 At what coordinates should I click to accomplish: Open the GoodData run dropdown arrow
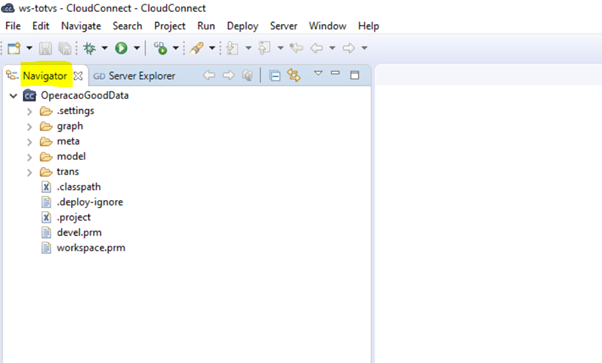(175, 48)
